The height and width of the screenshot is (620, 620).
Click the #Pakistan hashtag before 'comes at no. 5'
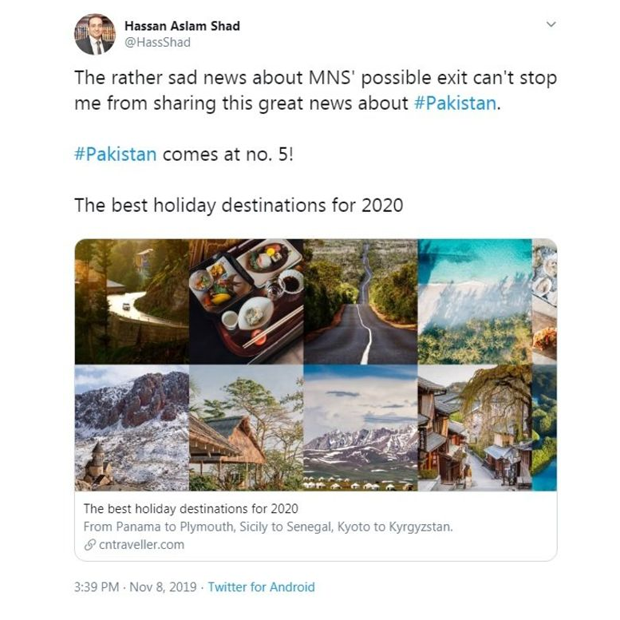115,154
